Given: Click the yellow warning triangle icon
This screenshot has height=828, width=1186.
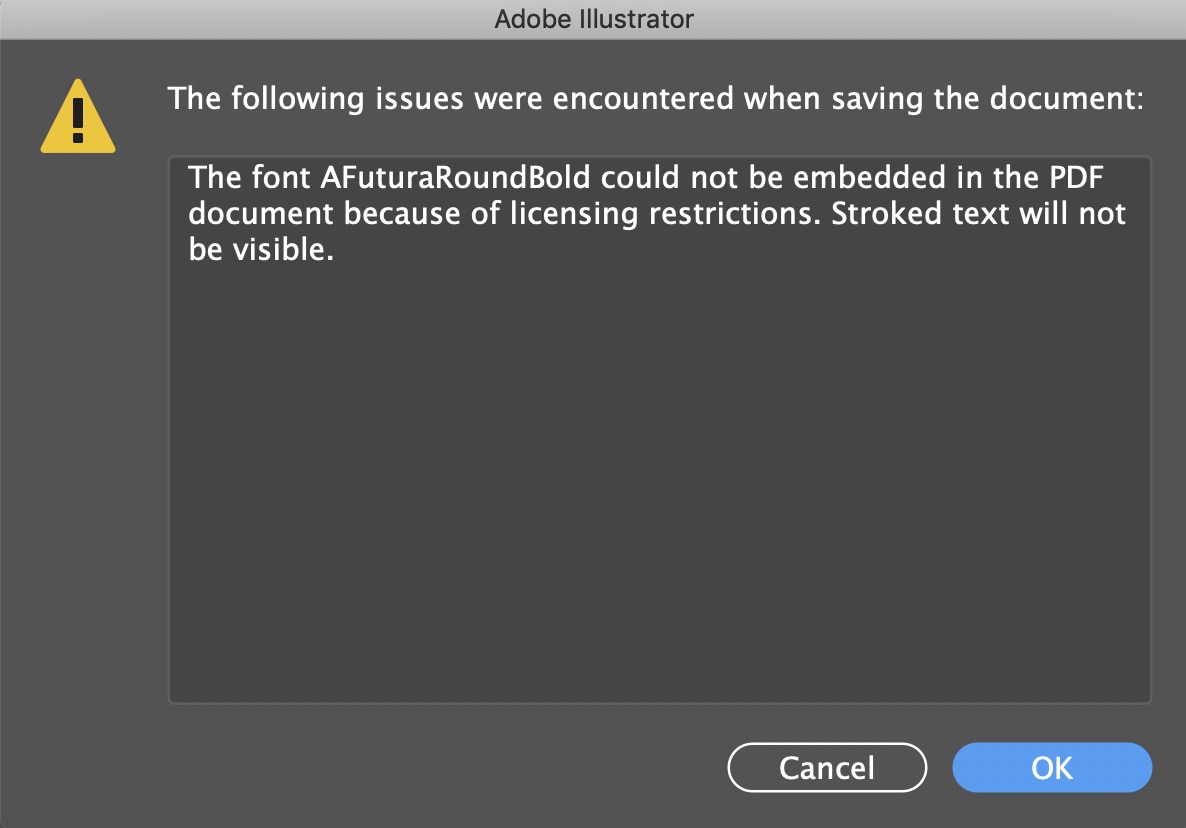Looking at the screenshot, I should [78, 116].
